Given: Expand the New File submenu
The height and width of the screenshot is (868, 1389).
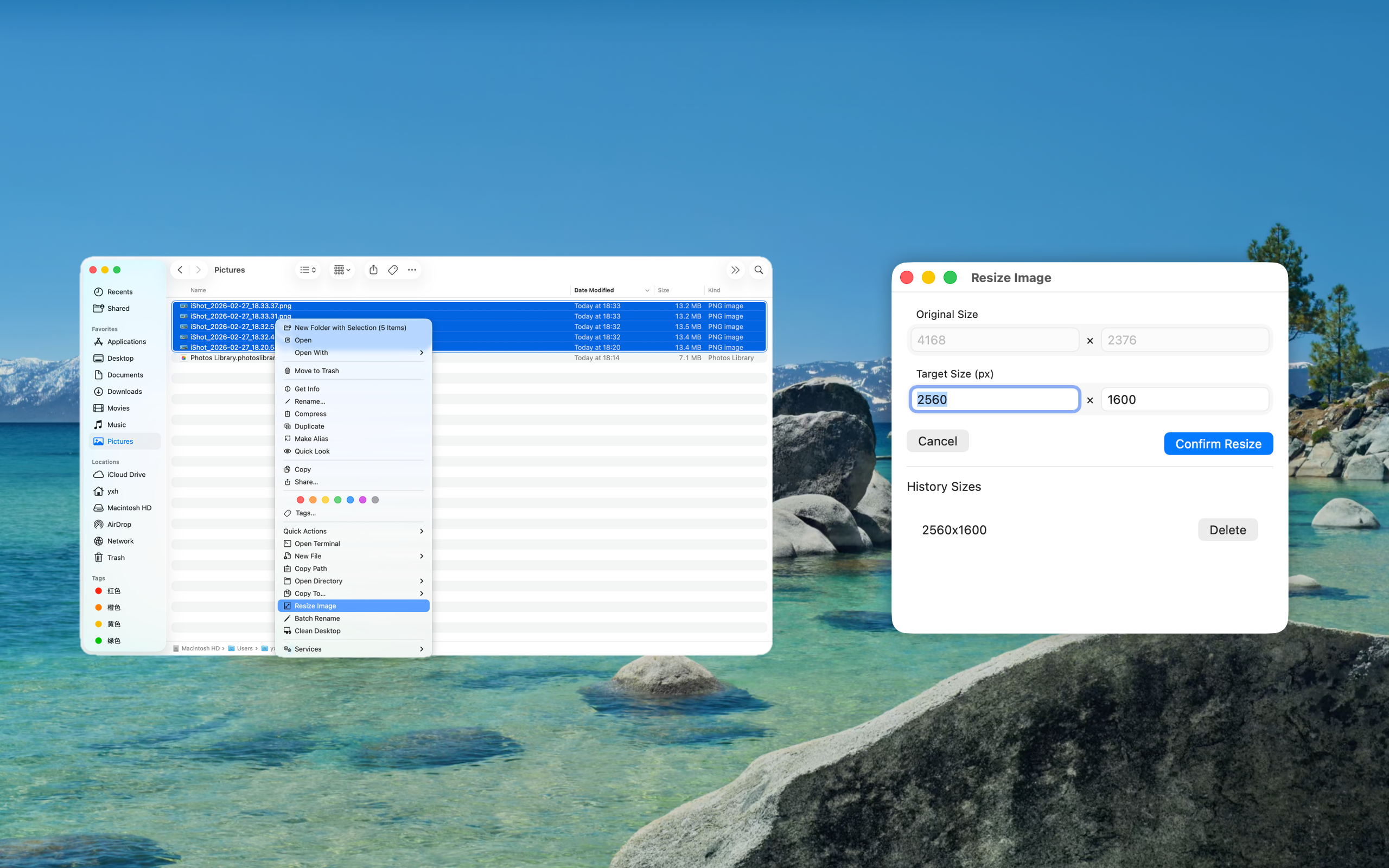Looking at the screenshot, I should pyautogui.click(x=354, y=556).
